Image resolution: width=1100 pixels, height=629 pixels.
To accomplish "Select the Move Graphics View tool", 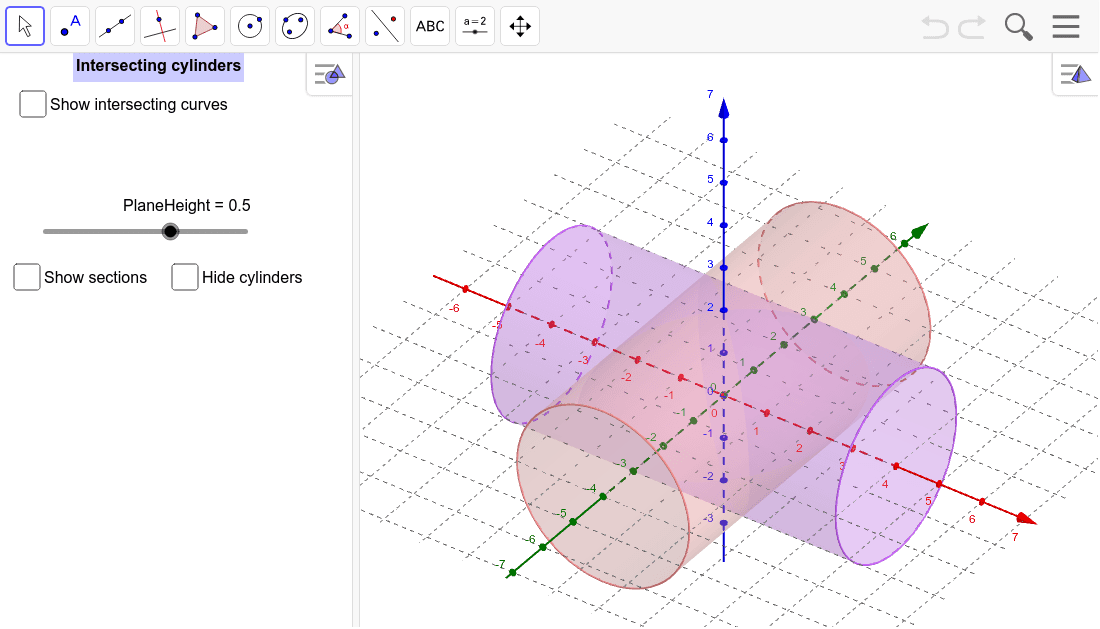I will point(520,27).
